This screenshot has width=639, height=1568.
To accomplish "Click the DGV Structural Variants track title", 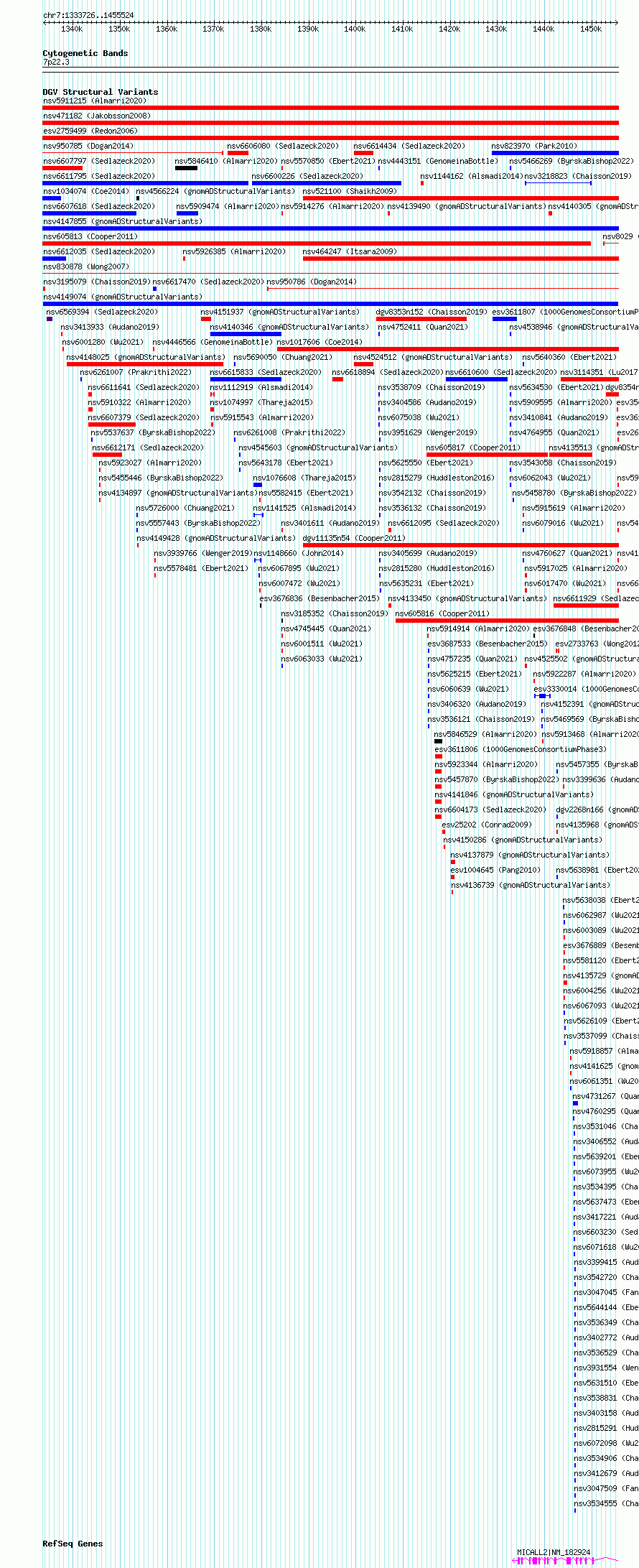I will (101, 92).
